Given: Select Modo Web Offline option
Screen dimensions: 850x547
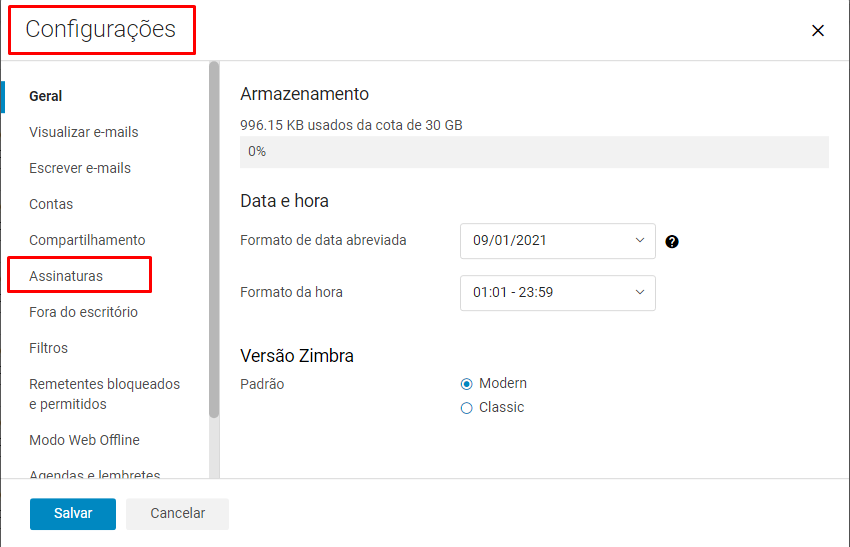Looking at the screenshot, I should click(84, 440).
